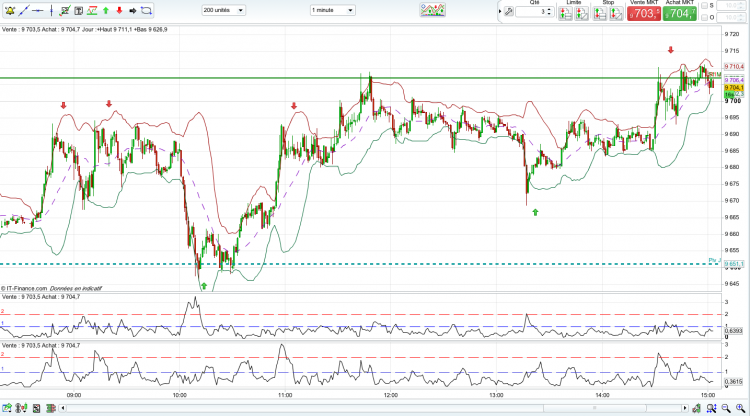This screenshot has height=416, width=750.
Task: Click the scrollbar left arrow
Action: pos(62,408)
